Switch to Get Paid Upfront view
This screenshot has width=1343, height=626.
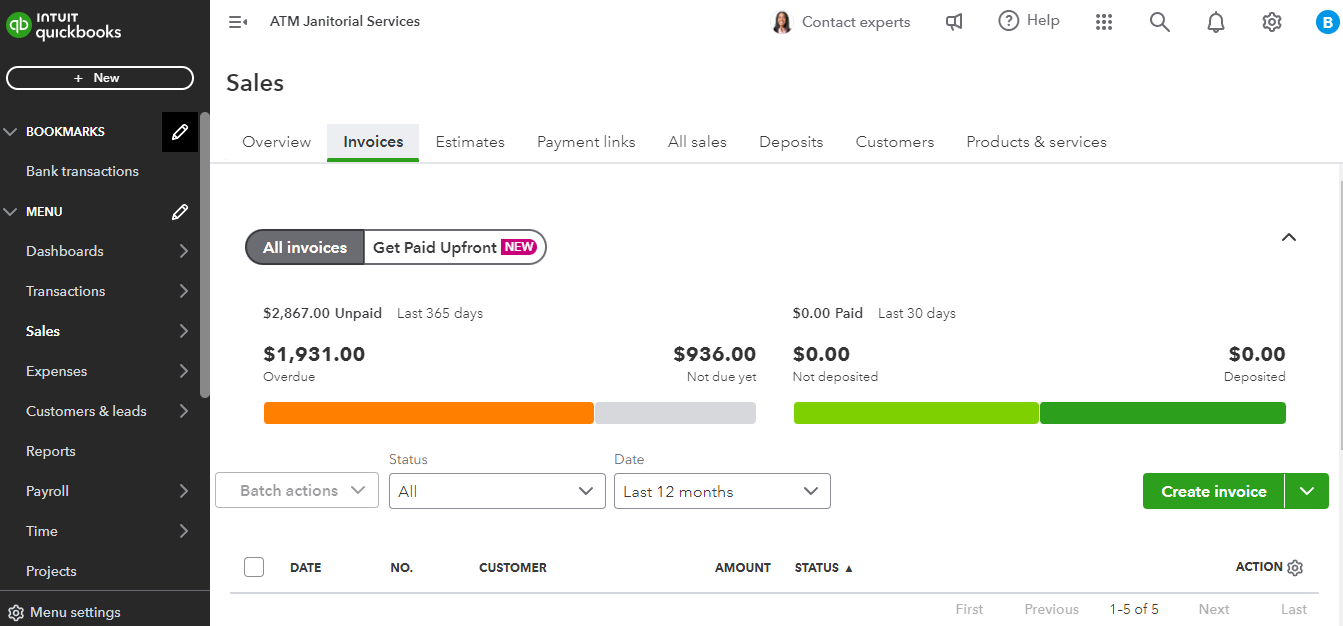pos(454,248)
